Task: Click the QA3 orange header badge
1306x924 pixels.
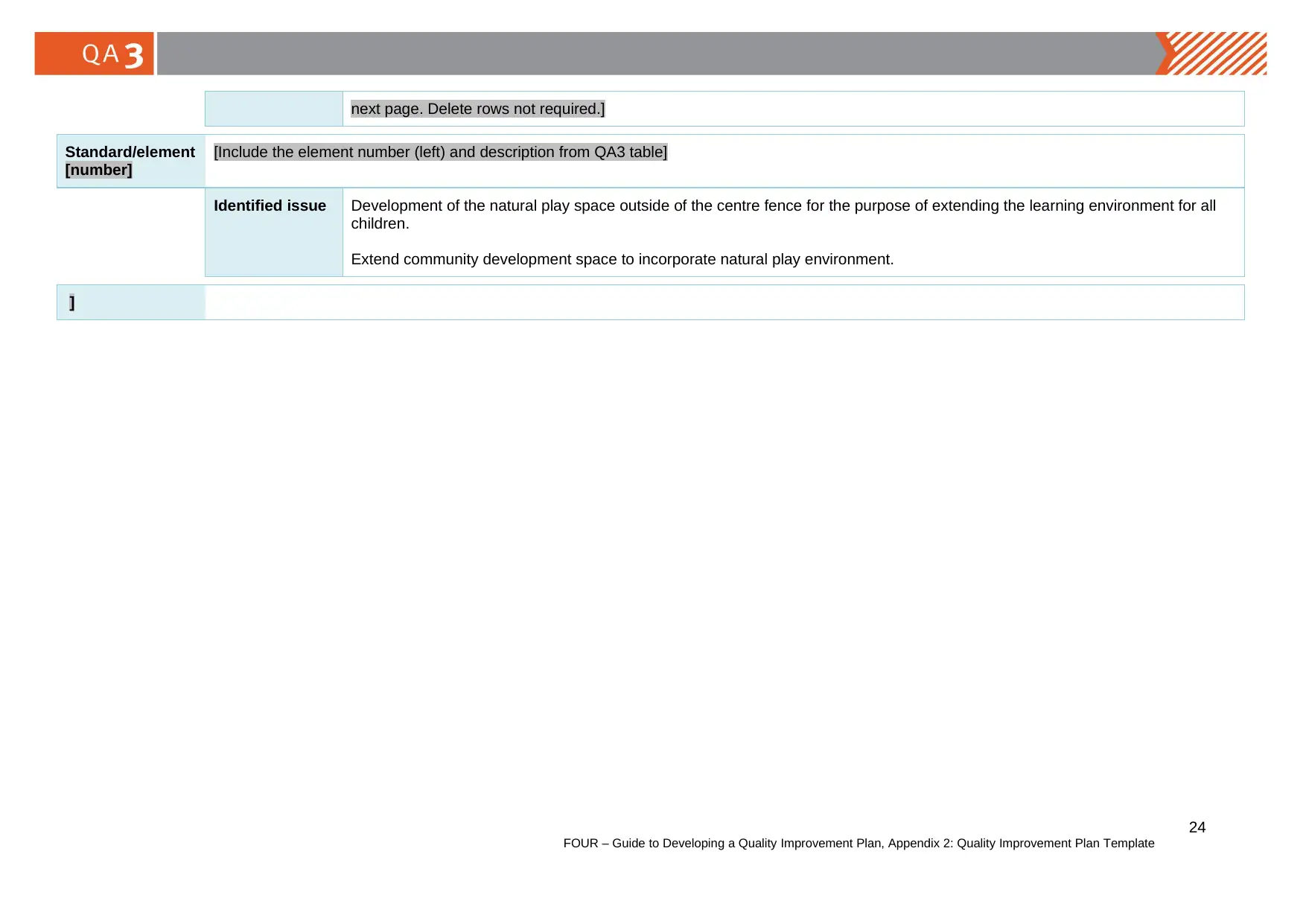Action: pos(94,54)
